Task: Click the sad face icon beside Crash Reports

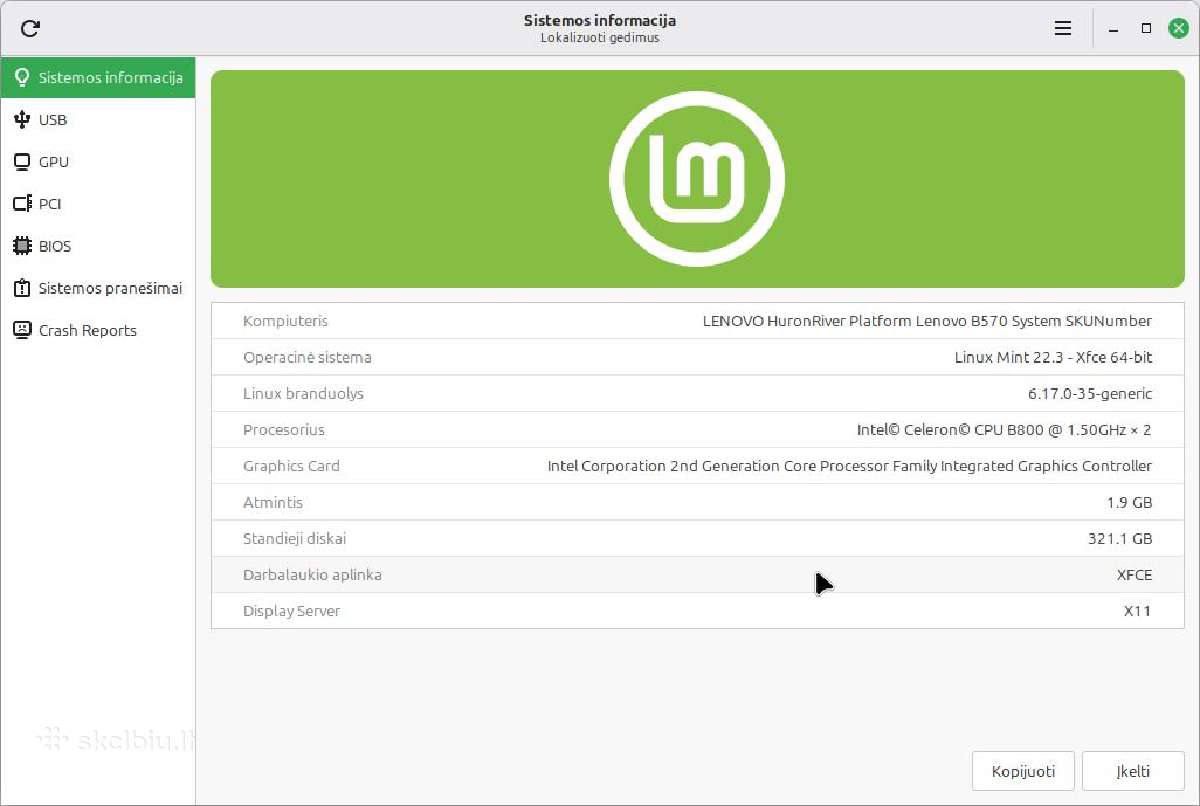Action: 22,330
